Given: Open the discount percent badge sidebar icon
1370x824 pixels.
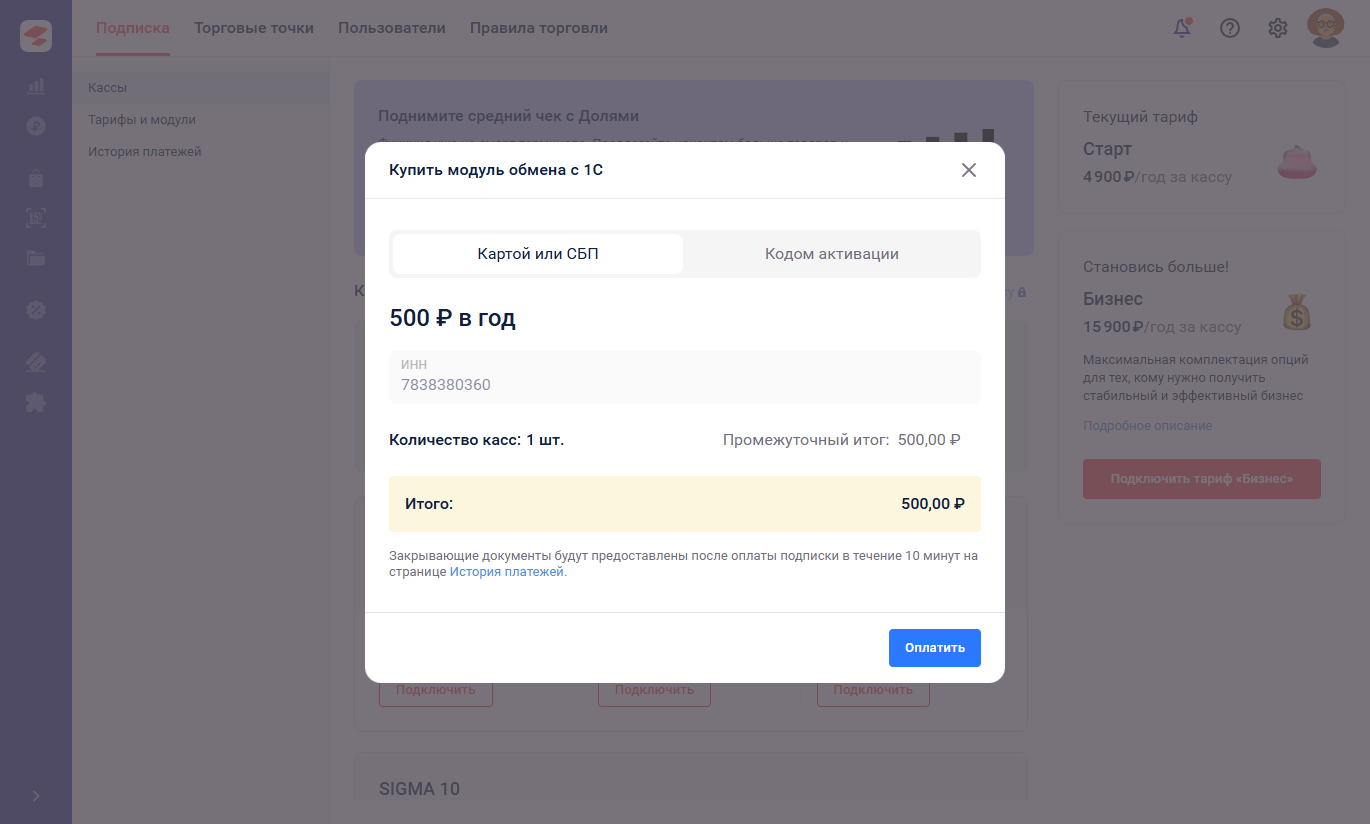Looking at the screenshot, I should (x=36, y=310).
